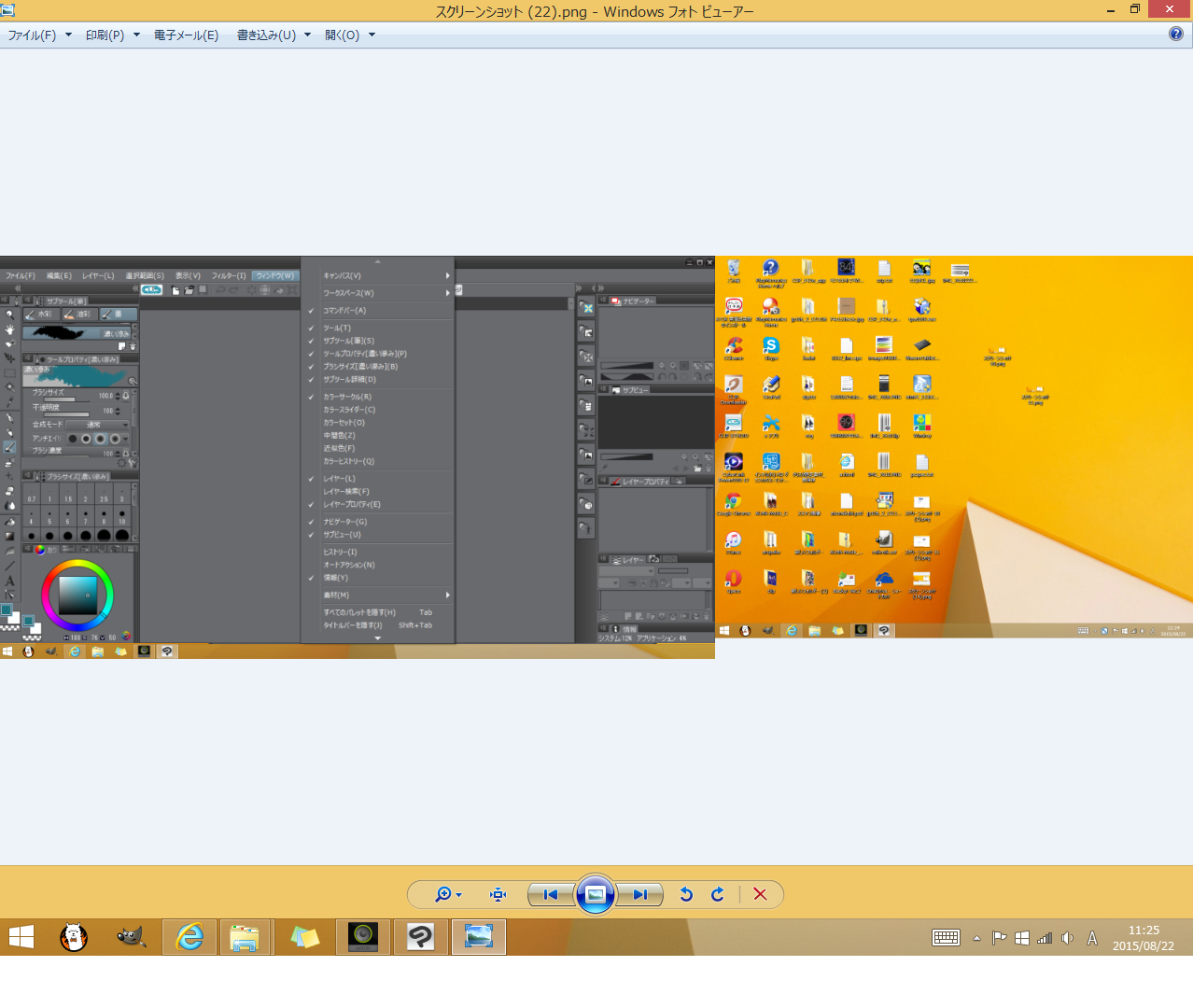Open the blue Help question mark icon

point(1176,34)
